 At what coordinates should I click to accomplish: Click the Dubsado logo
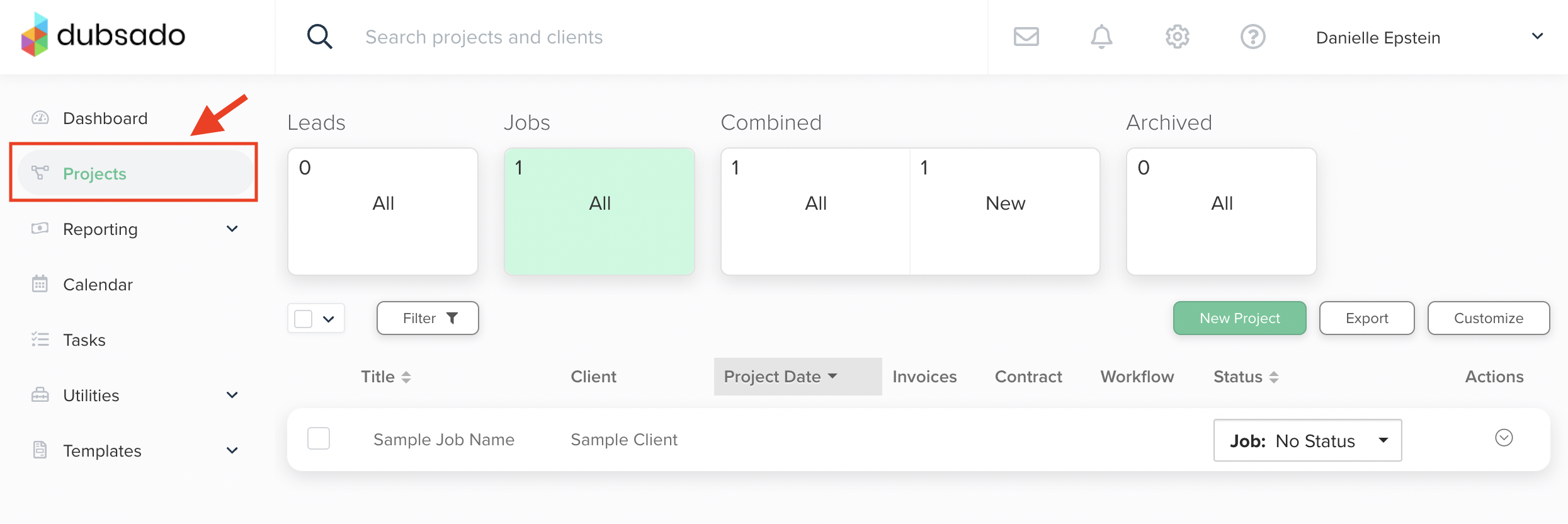[103, 35]
